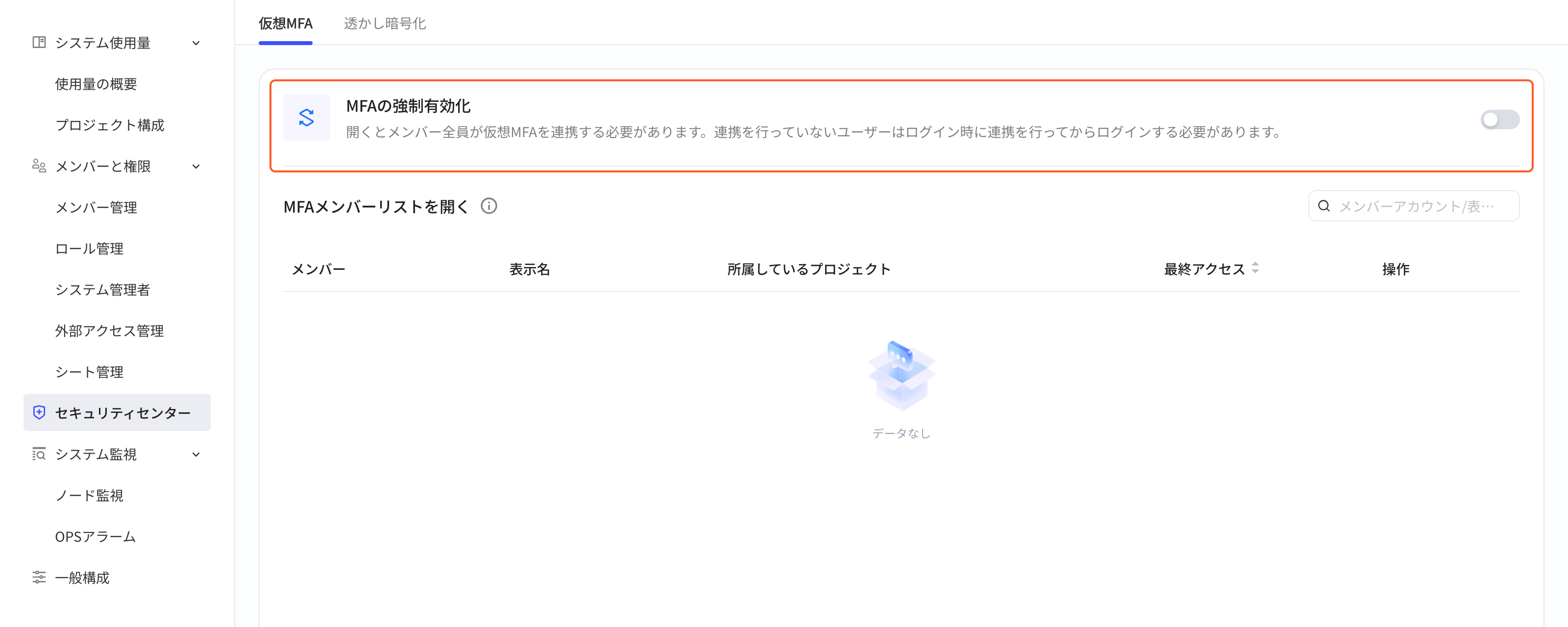Focus the メンバーアカウント search field
This screenshot has width=1568, height=627.
1413,206
